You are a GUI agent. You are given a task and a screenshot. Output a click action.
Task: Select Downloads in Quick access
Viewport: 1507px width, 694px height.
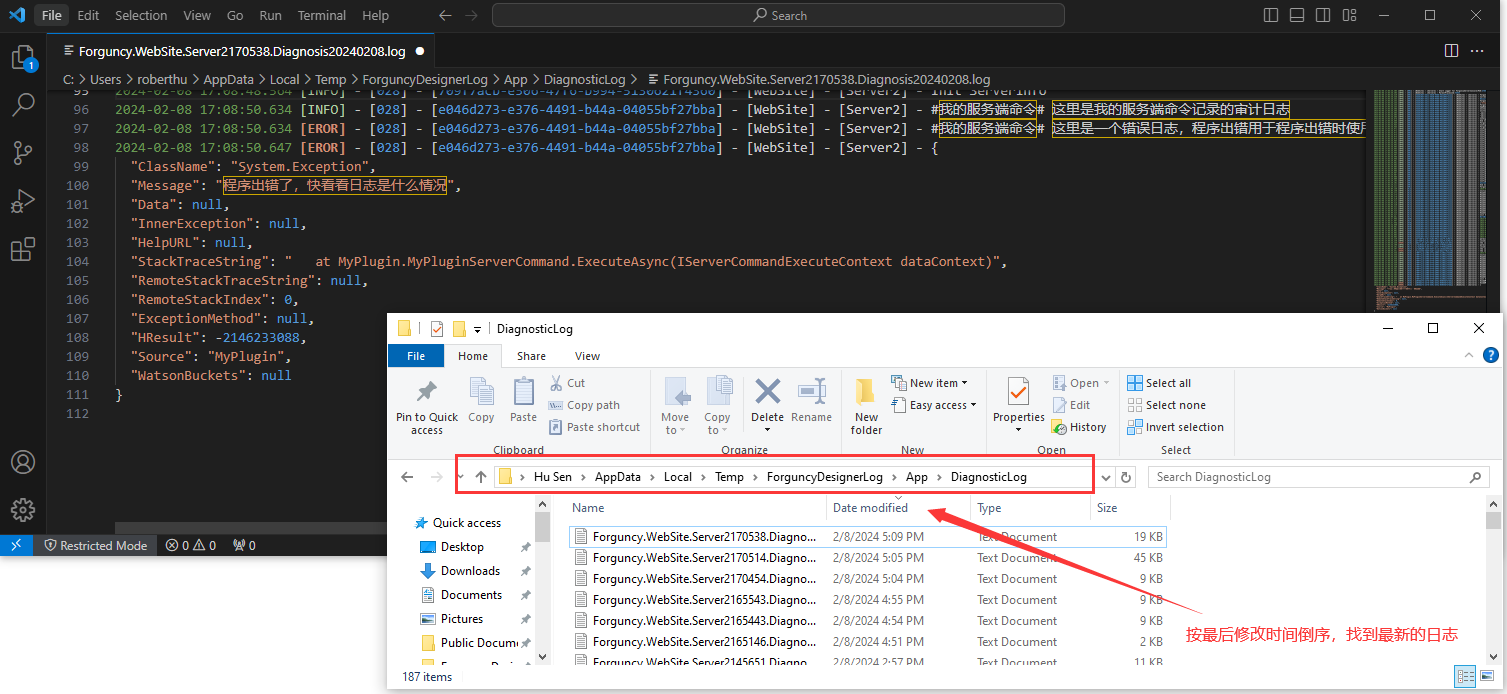[x=470, y=571]
